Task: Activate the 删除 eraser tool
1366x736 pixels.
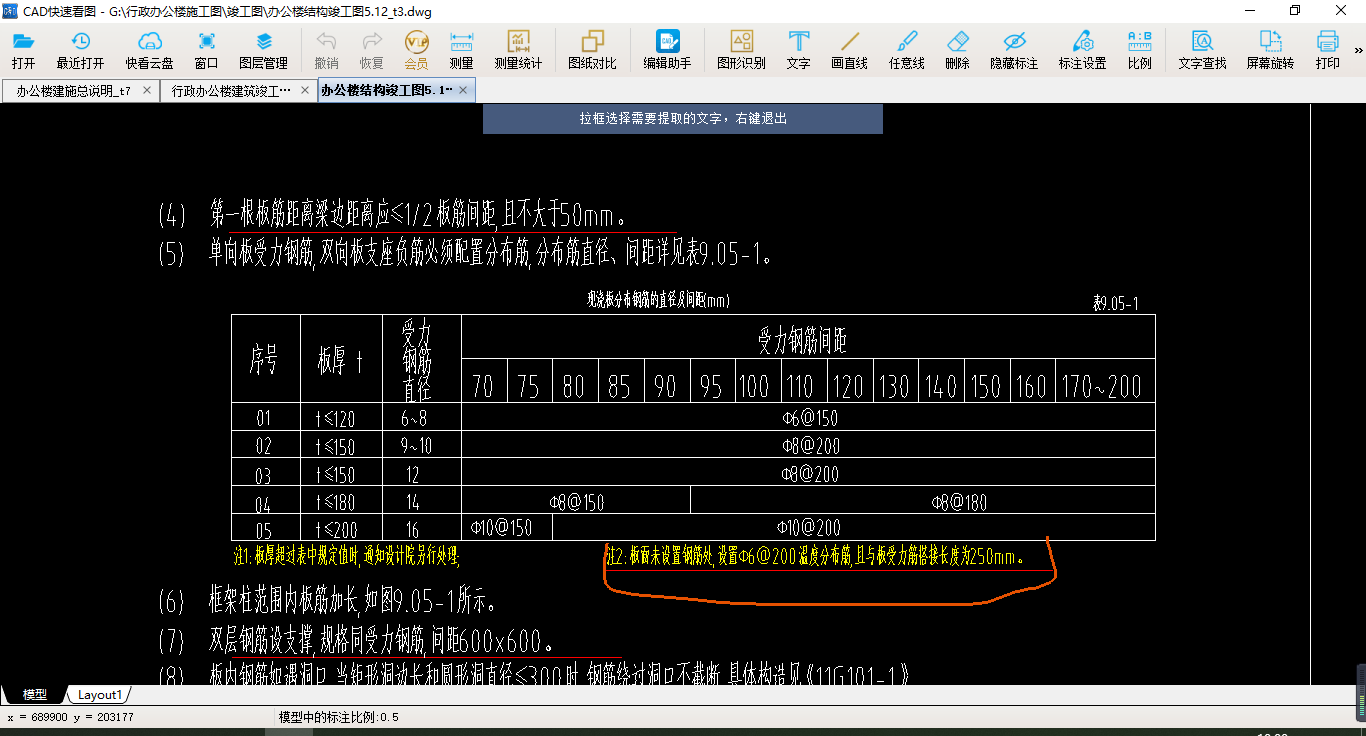Action: [957, 50]
